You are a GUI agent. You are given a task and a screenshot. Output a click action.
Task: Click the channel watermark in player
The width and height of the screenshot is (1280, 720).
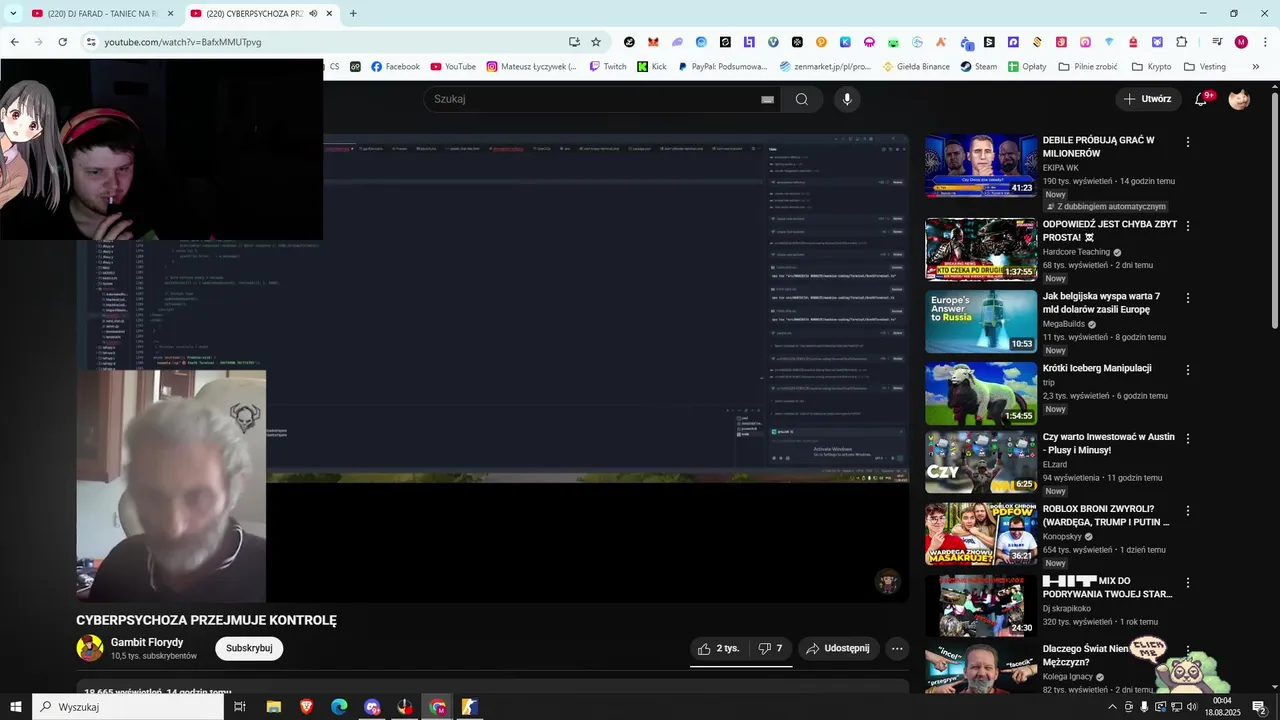tap(887, 581)
